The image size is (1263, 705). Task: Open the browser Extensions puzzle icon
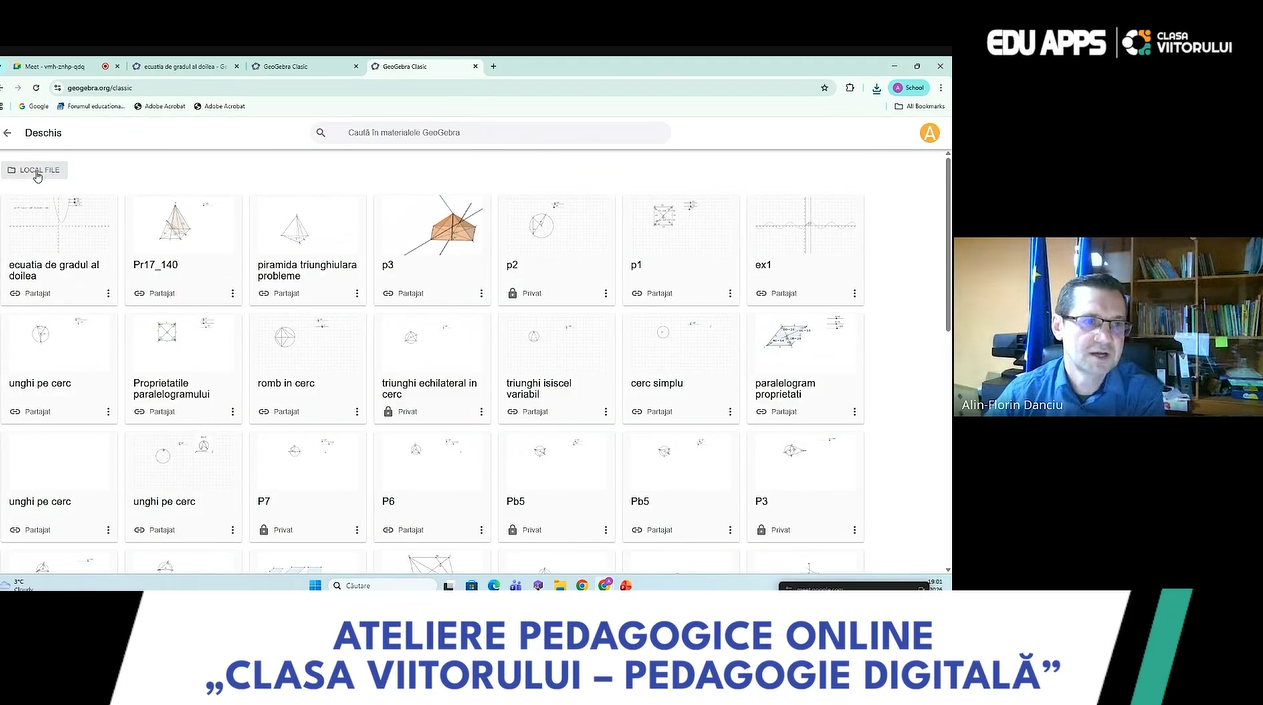coord(850,88)
